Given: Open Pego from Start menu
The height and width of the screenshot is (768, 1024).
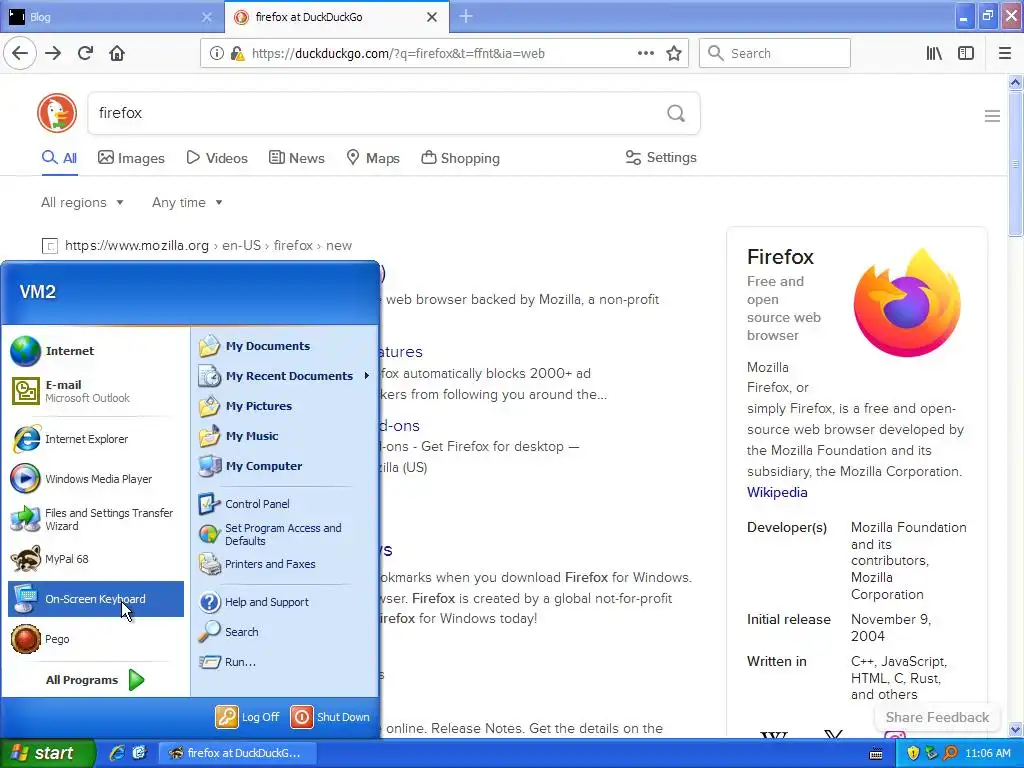Looking at the screenshot, I should 95,639.
